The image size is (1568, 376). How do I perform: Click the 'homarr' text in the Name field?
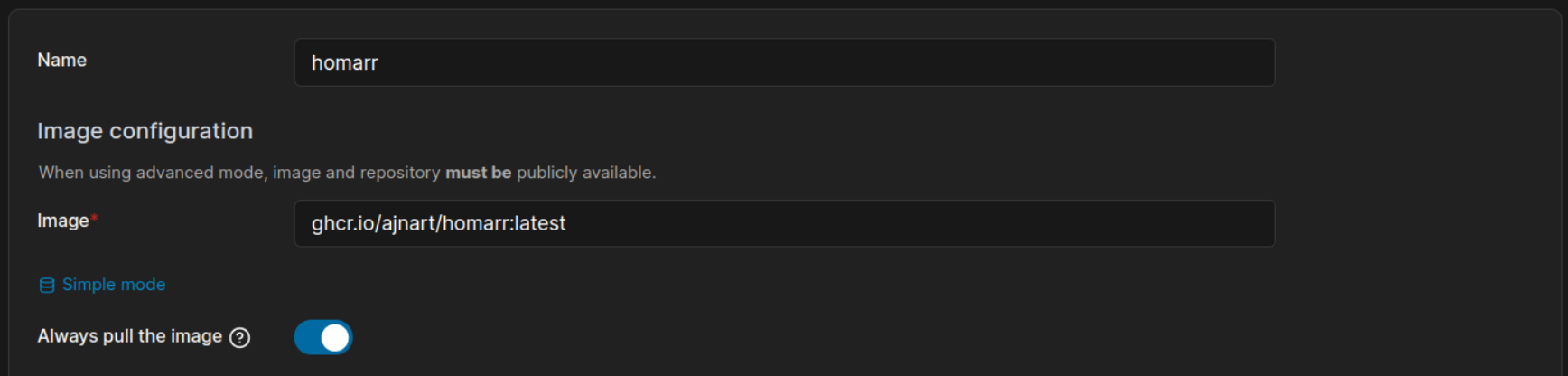pos(344,63)
